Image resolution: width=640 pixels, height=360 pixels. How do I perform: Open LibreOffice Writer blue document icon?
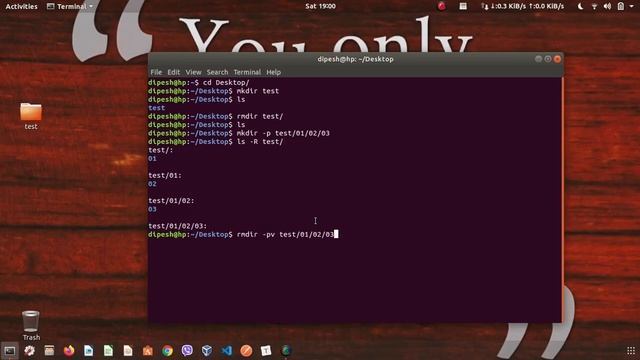(89, 351)
